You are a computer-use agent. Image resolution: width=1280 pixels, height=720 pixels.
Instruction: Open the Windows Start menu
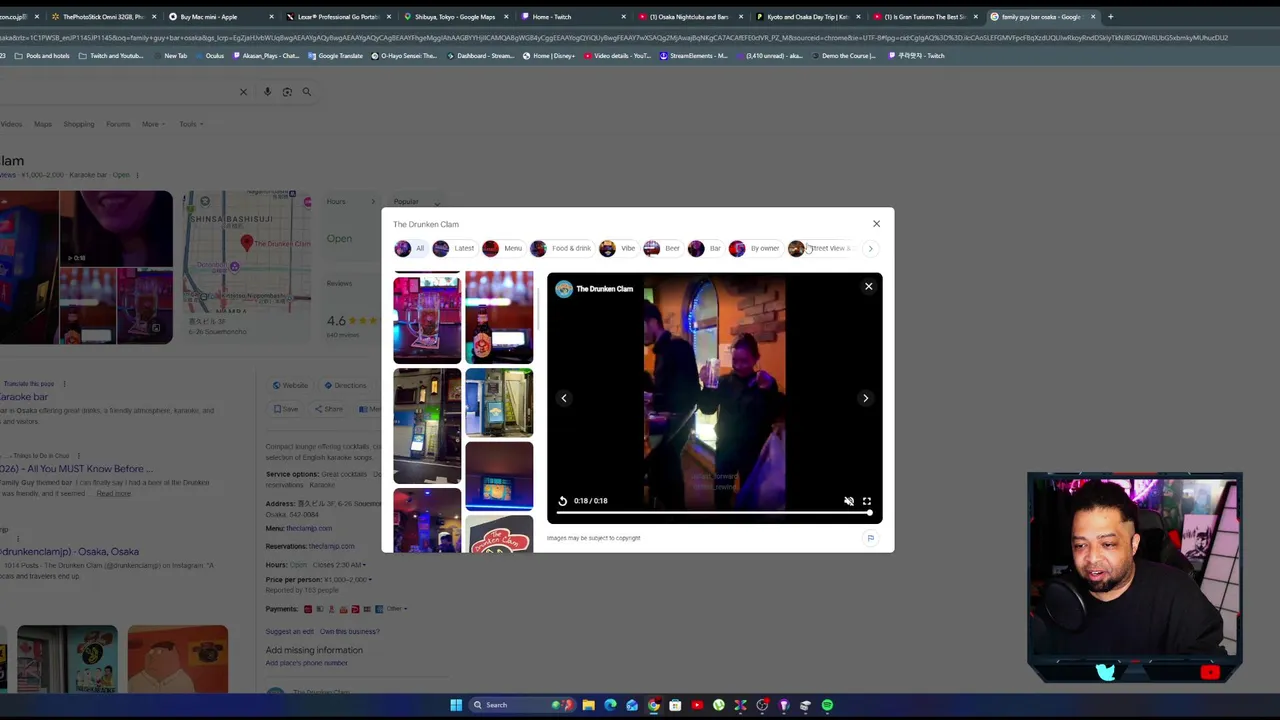pyautogui.click(x=456, y=705)
